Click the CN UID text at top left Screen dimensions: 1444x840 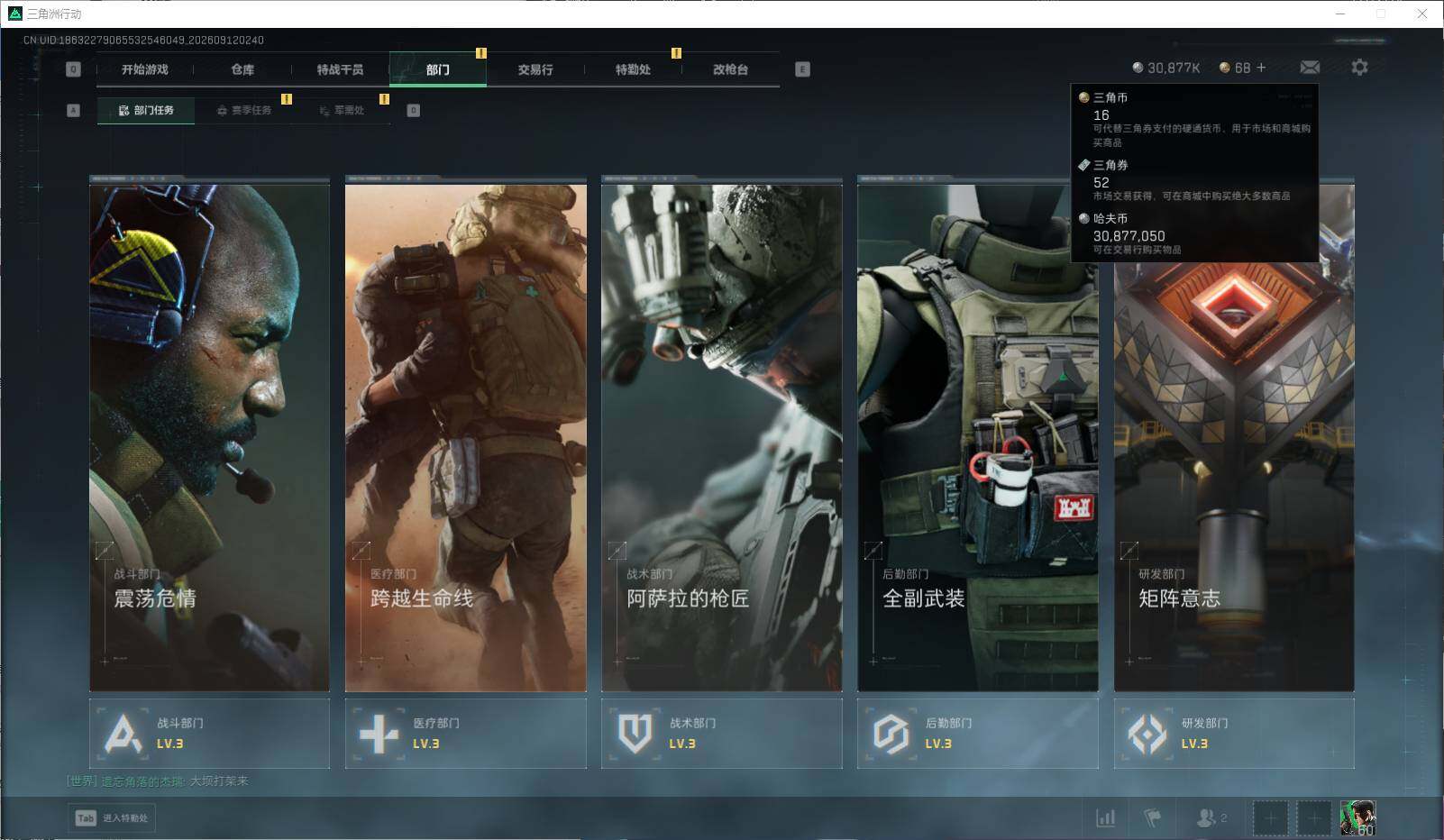[143, 41]
